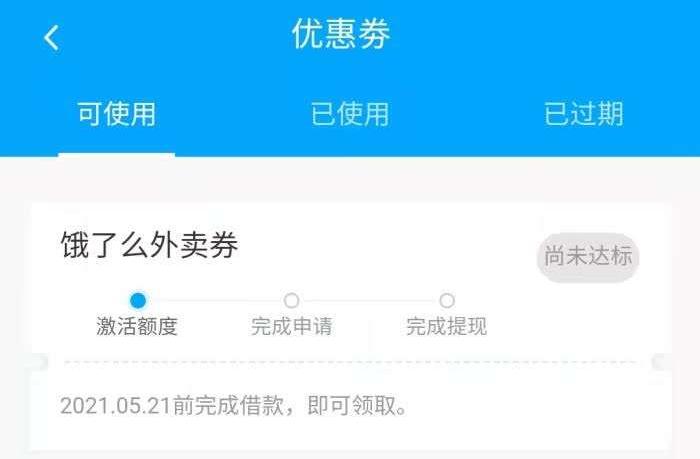Viewport: 700px width, 459px height.
Task: Tap the 2021.05.21 deadline notice text
Action: 233,406
